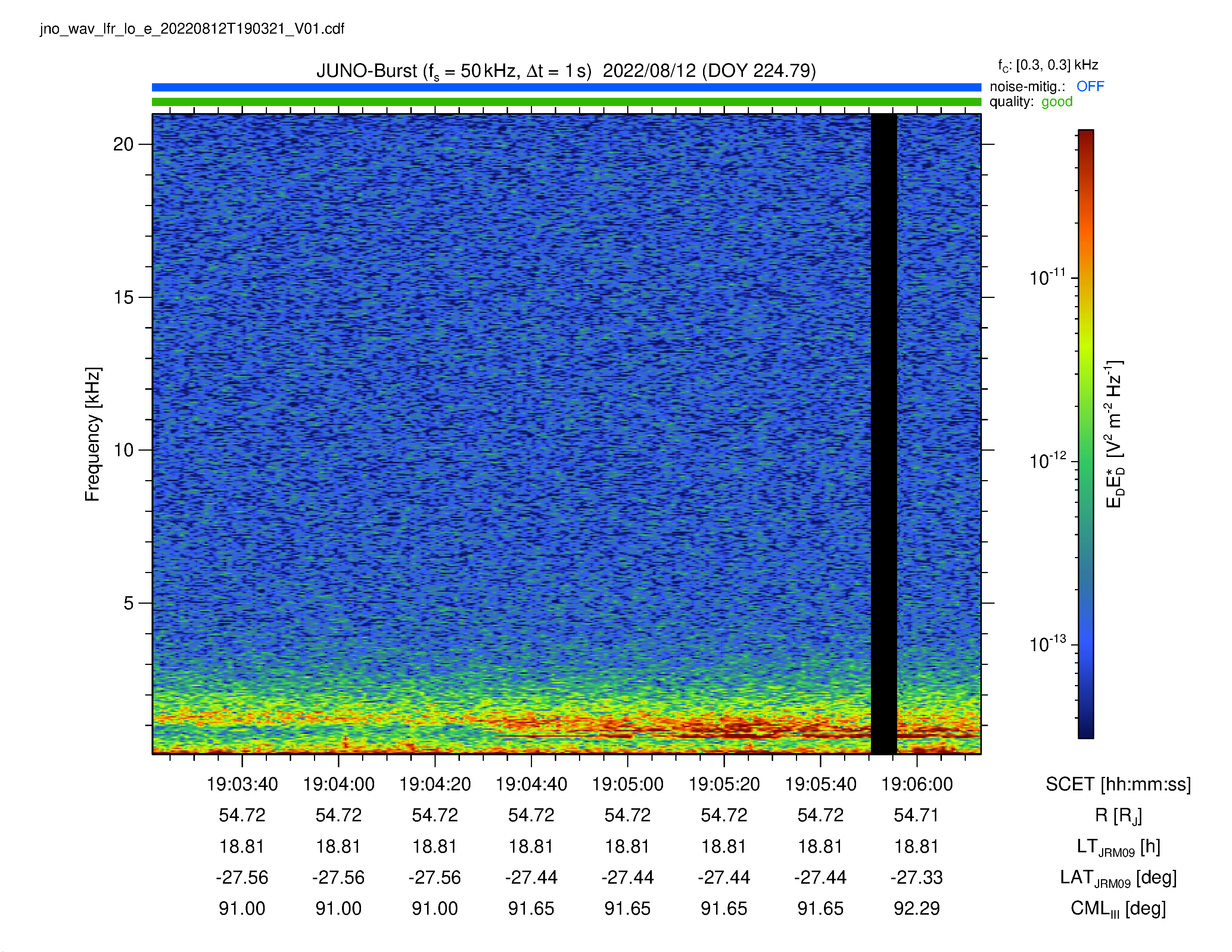This screenshot has width=1232, height=952.
Task: Click the 19:05:00 time tick label
Action: 628,784
